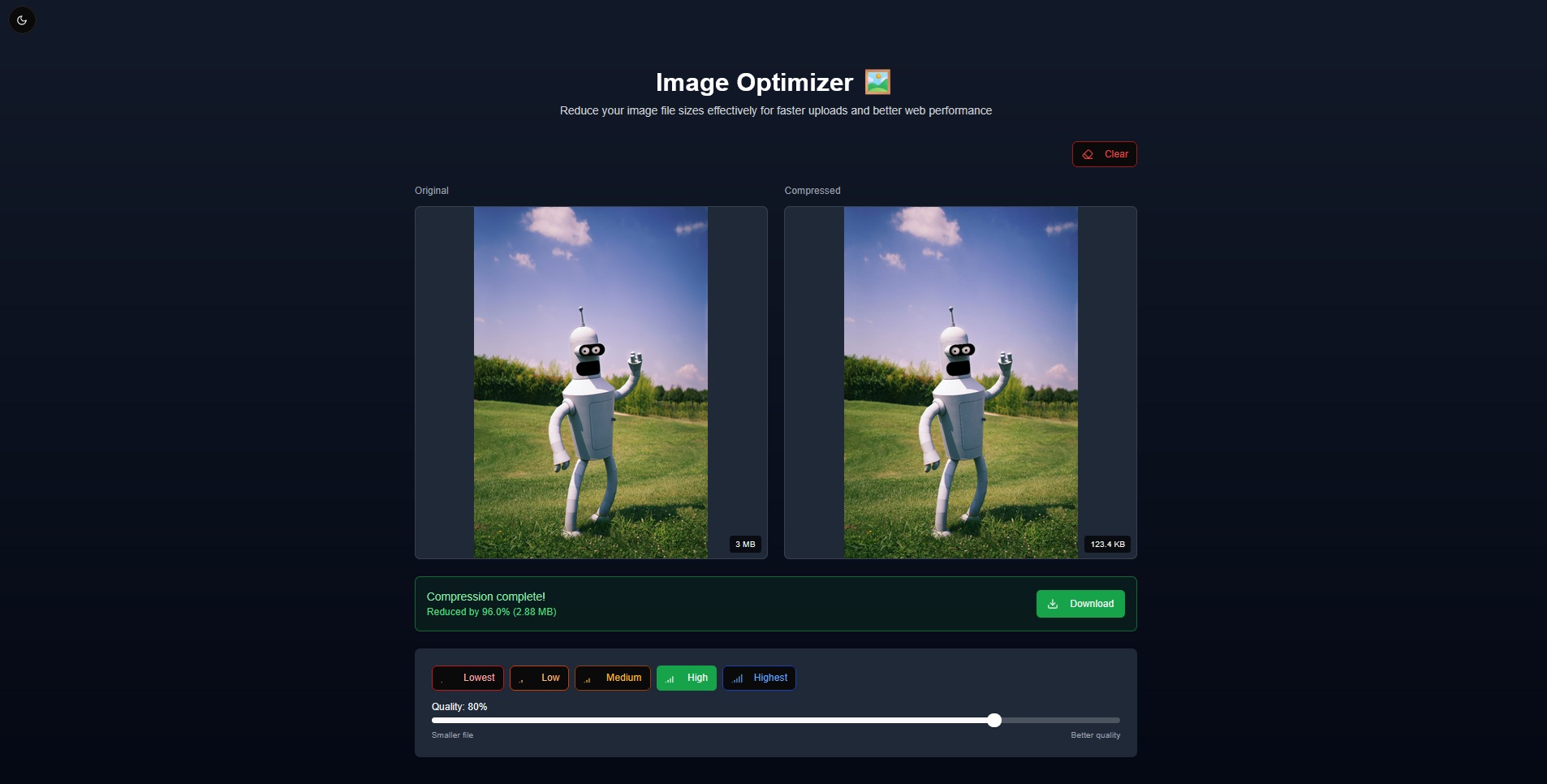Click the 3 MB size badge
The height and width of the screenshot is (784, 1547).
[745, 545]
